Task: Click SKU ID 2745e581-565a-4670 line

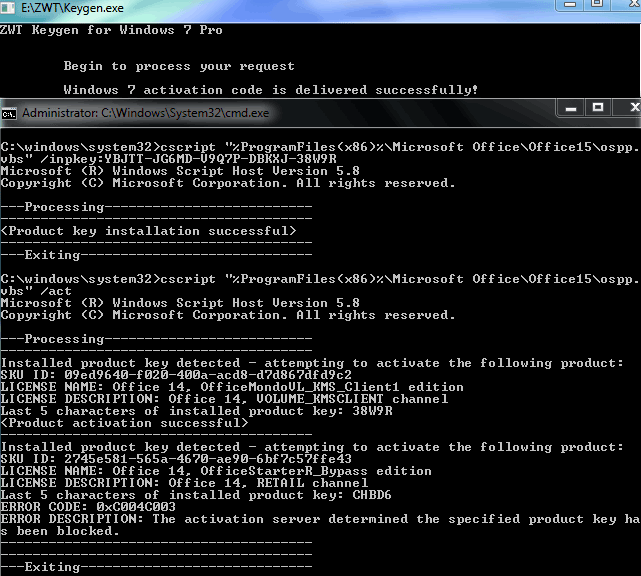Action: [176, 459]
